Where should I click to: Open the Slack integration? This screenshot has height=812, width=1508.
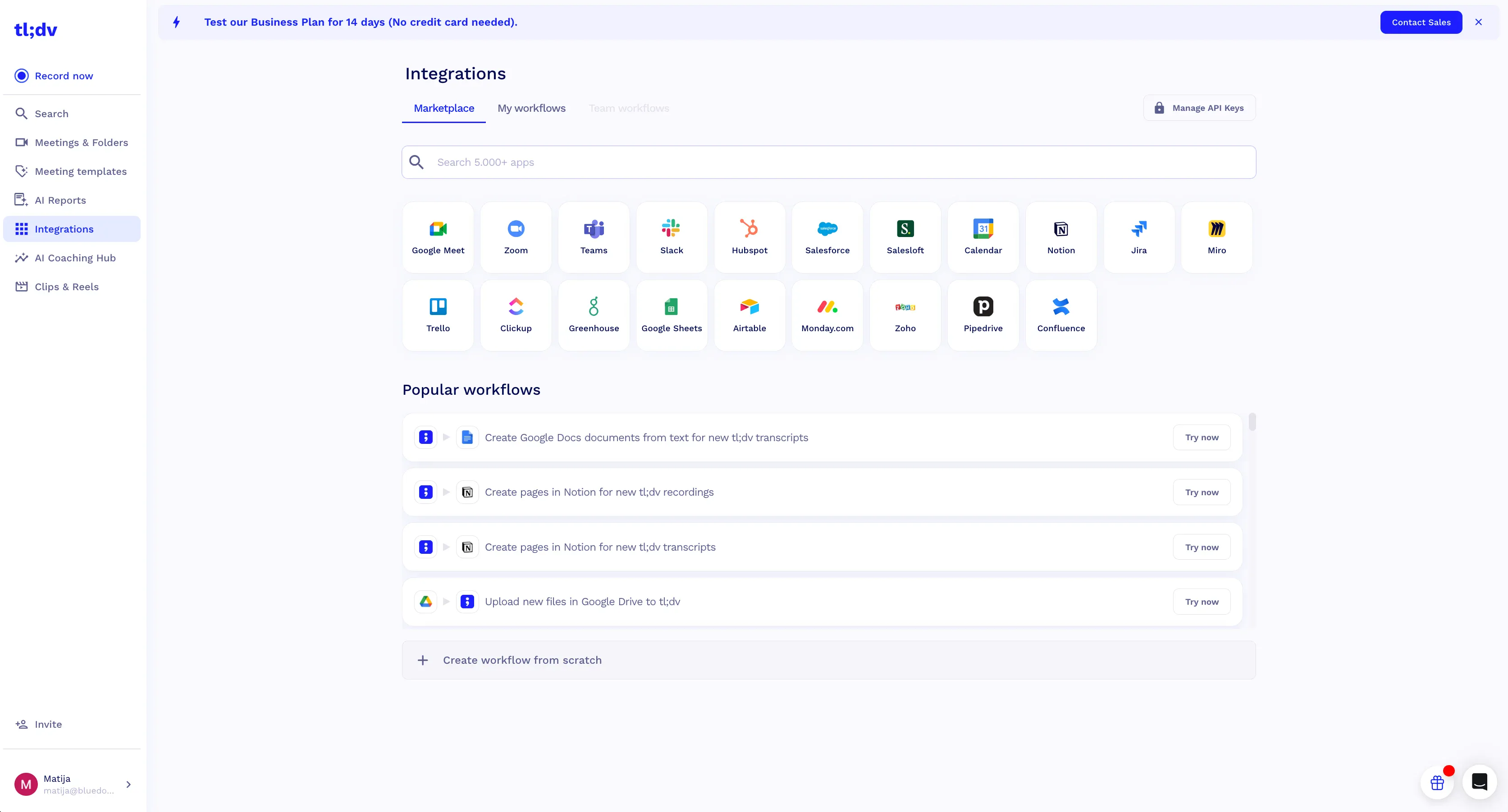click(672, 237)
